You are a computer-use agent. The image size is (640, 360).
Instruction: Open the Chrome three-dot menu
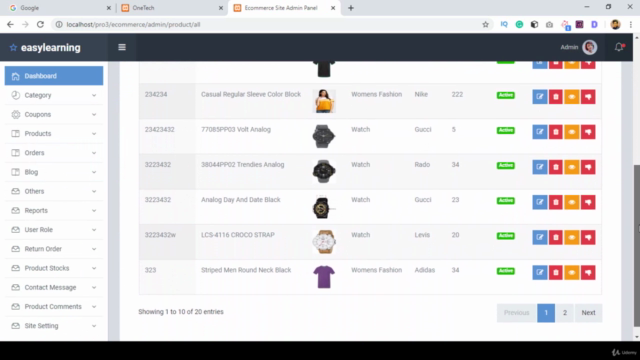[631, 24]
